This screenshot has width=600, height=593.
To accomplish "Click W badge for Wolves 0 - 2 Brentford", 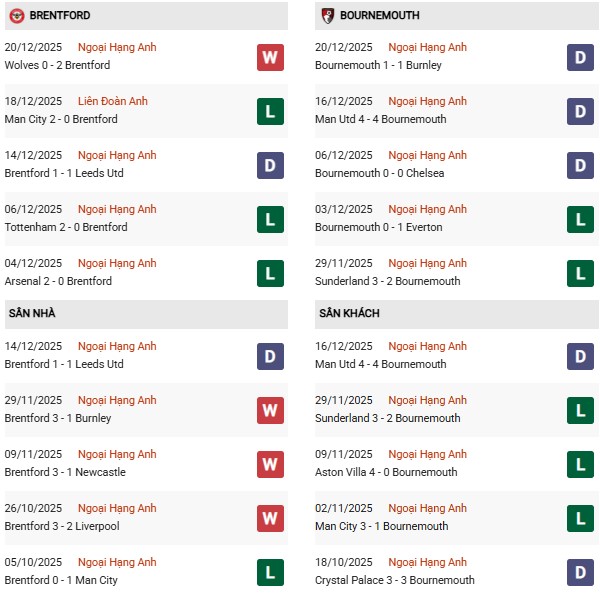I will click(x=270, y=57).
